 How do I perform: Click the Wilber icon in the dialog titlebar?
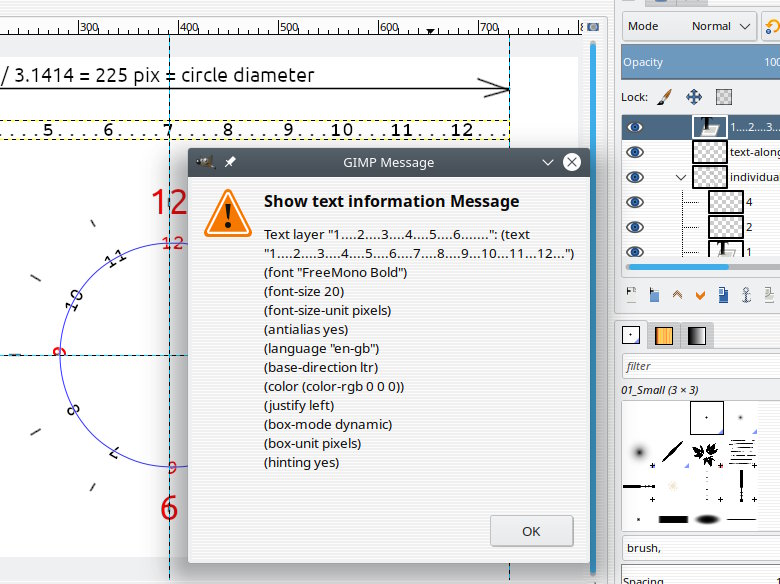pyautogui.click(x=205, y=162)
